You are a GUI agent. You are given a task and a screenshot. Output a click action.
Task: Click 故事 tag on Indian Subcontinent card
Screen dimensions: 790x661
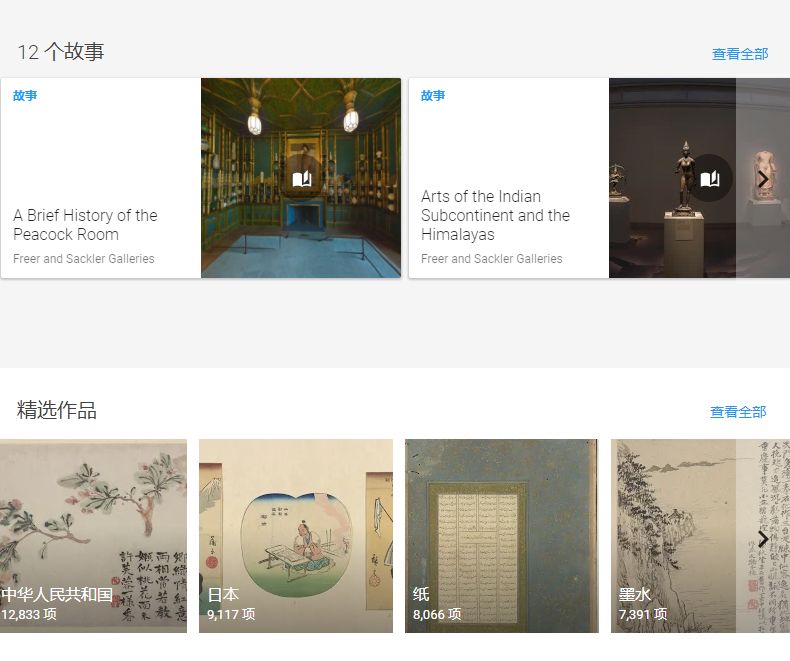(x=433, y=95)
